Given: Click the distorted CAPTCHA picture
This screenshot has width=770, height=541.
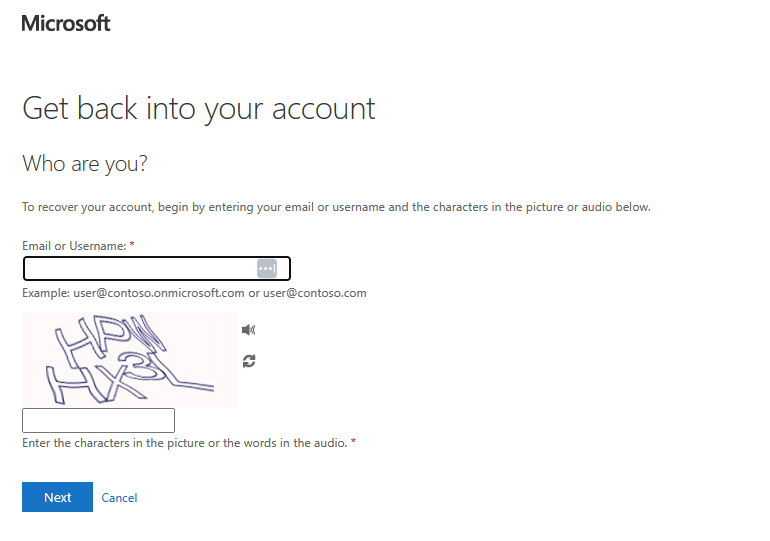Looking at the screenshot, I should tap(129, 360).
